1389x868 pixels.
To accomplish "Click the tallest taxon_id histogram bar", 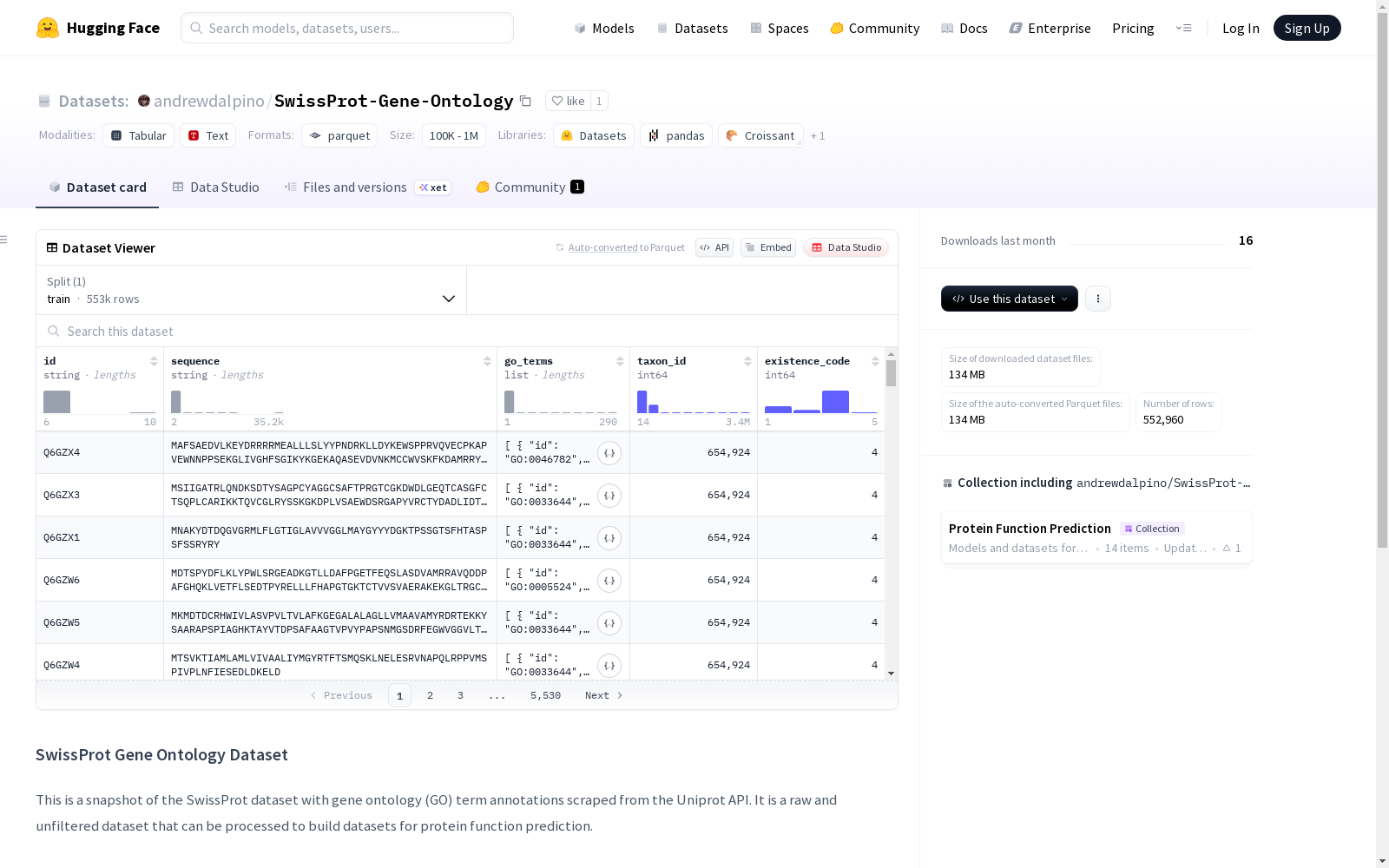I will (642, 402).
